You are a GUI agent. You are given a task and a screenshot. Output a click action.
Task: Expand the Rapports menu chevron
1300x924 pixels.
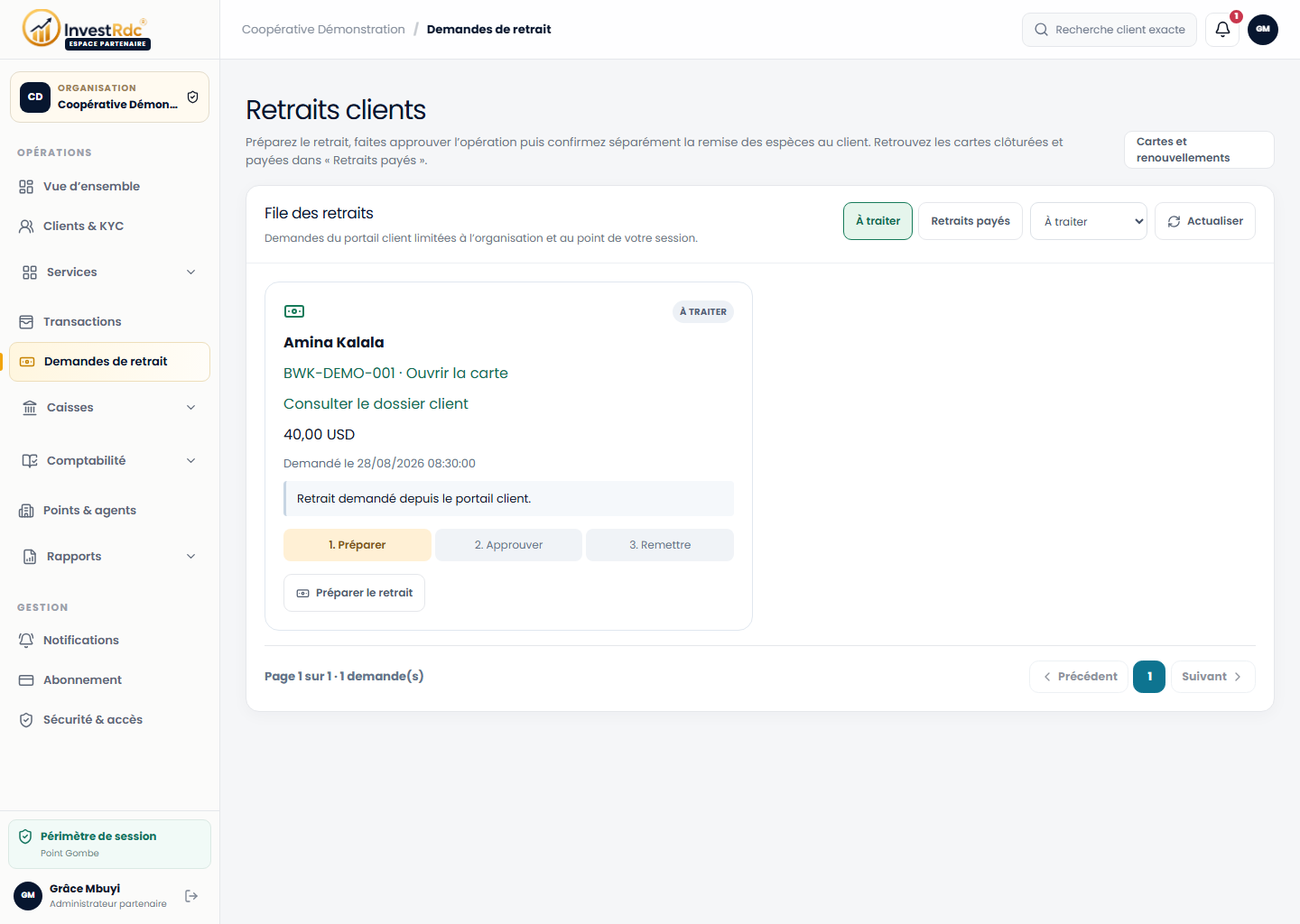pyautogui.click(x=190, y=557)
